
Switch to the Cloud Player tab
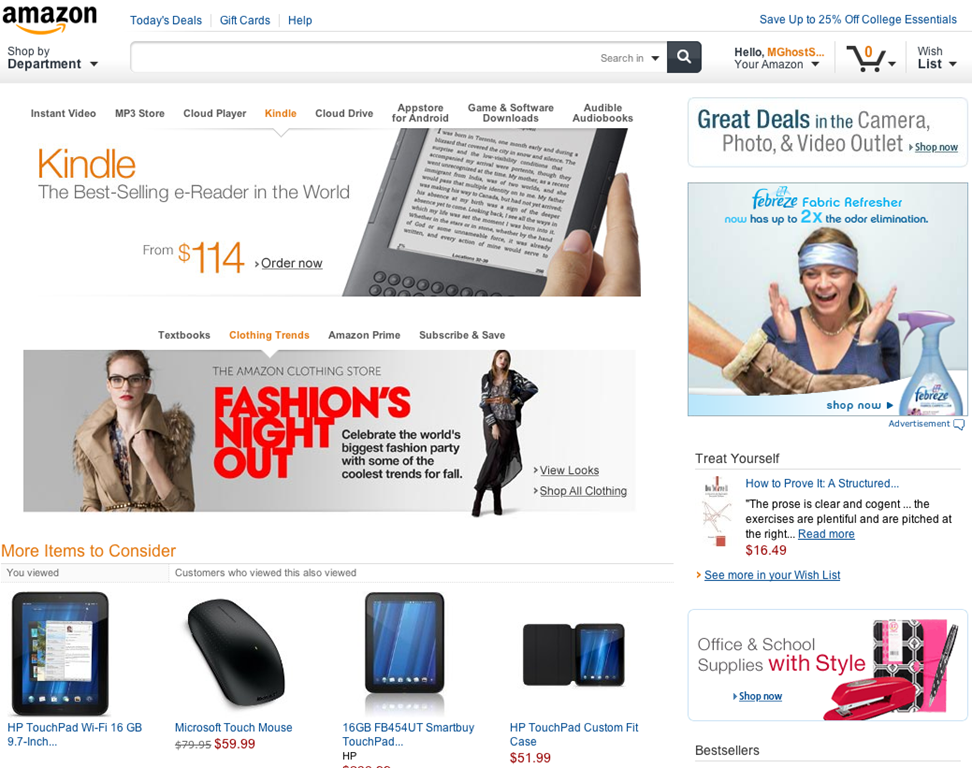pyautogui.click(x=214, y=113)
